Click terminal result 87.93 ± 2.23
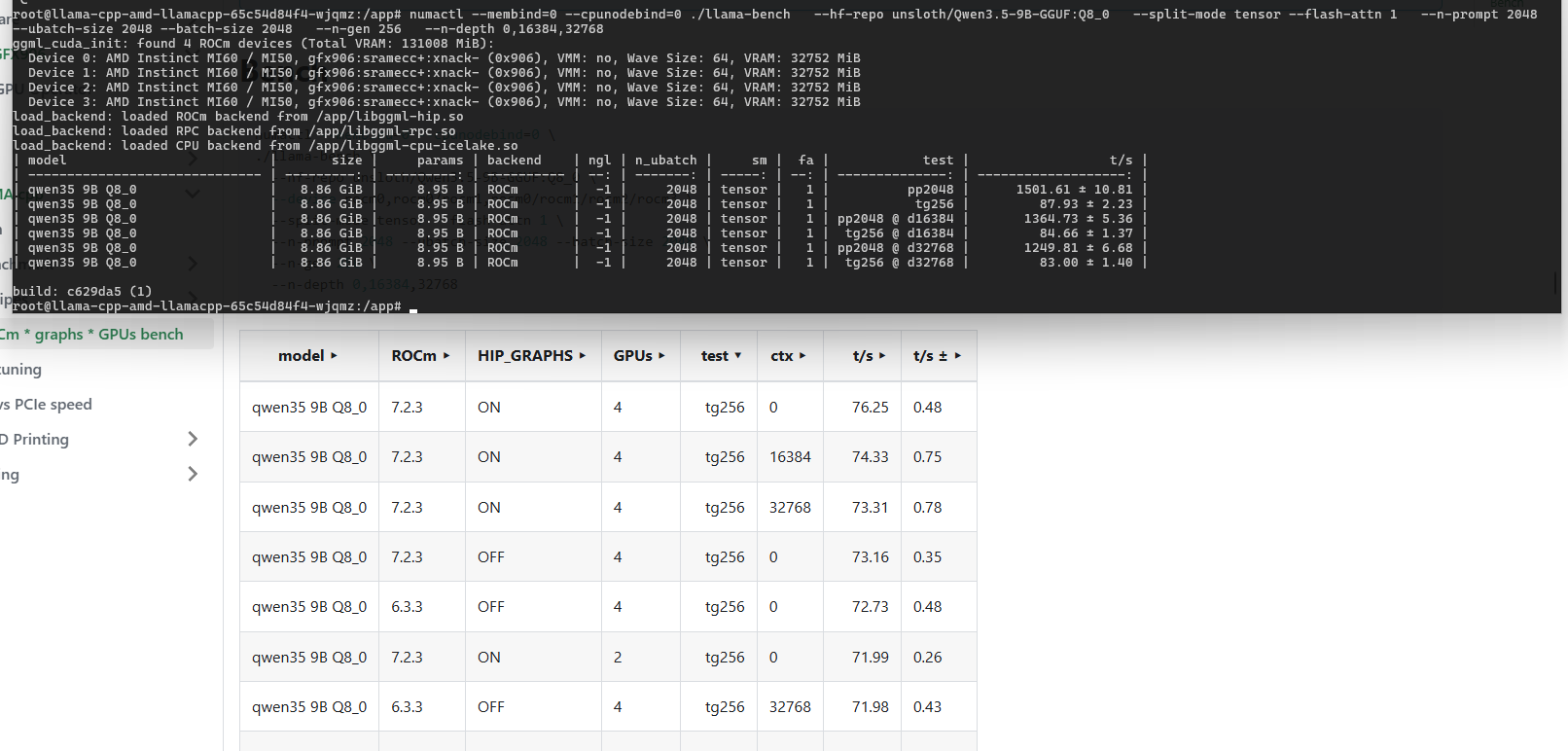This screenshot has width=1568, height=751. 1086,204
